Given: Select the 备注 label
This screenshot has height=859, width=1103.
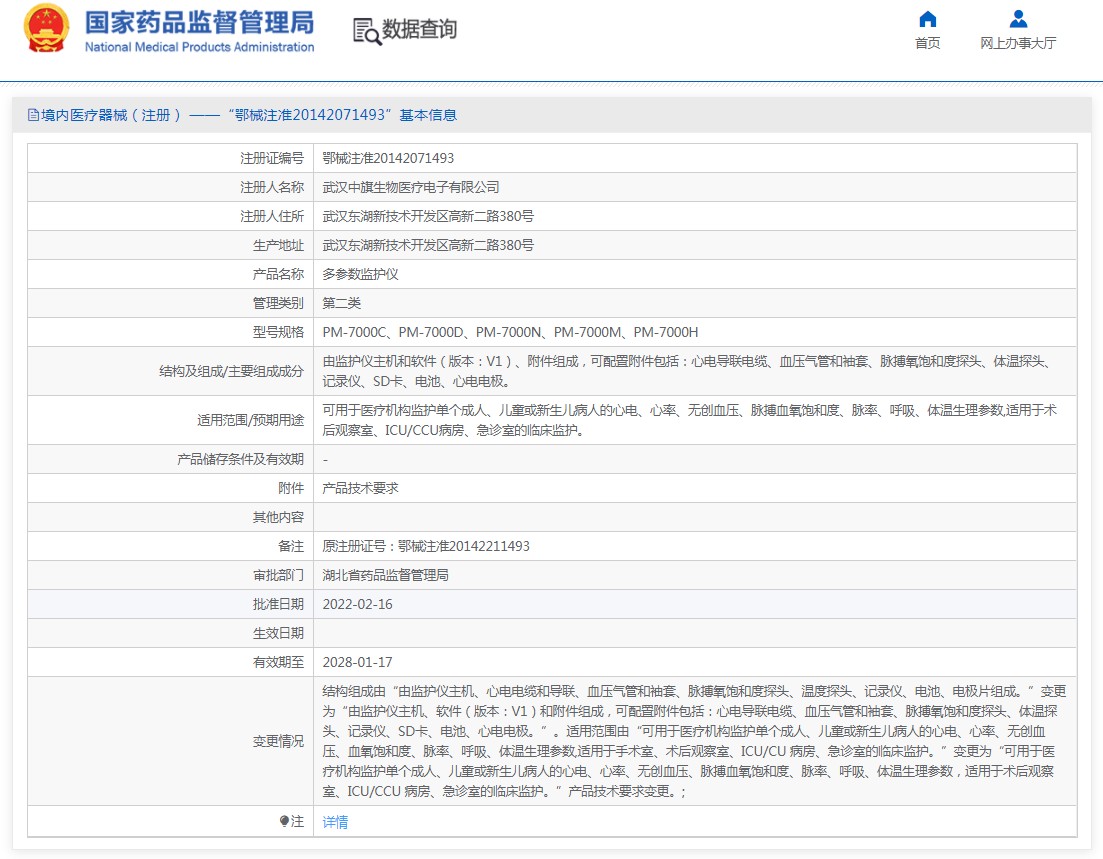Looking at the screenshot, I should point(291,547).
